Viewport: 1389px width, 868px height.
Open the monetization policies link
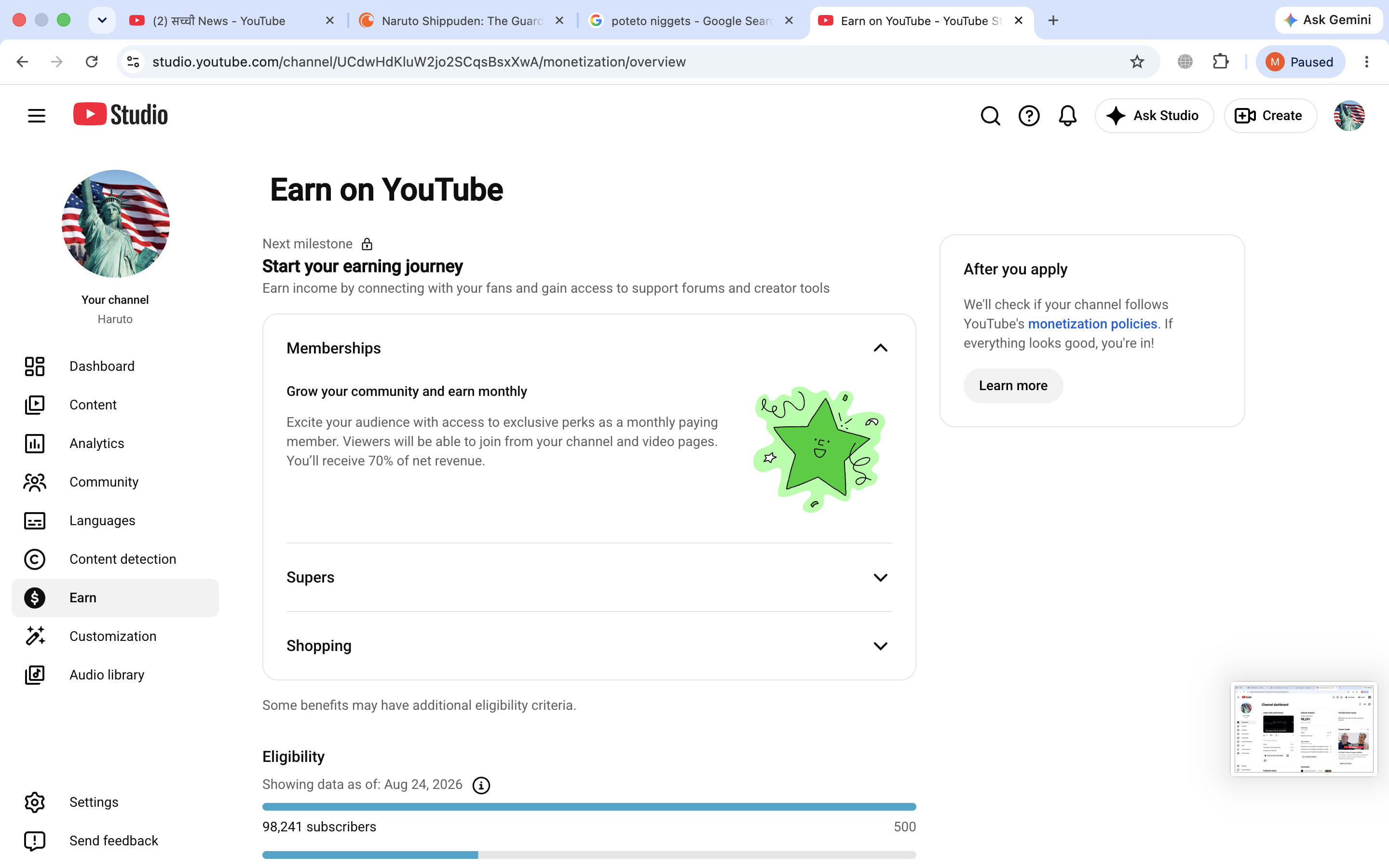pos(1092,324)
